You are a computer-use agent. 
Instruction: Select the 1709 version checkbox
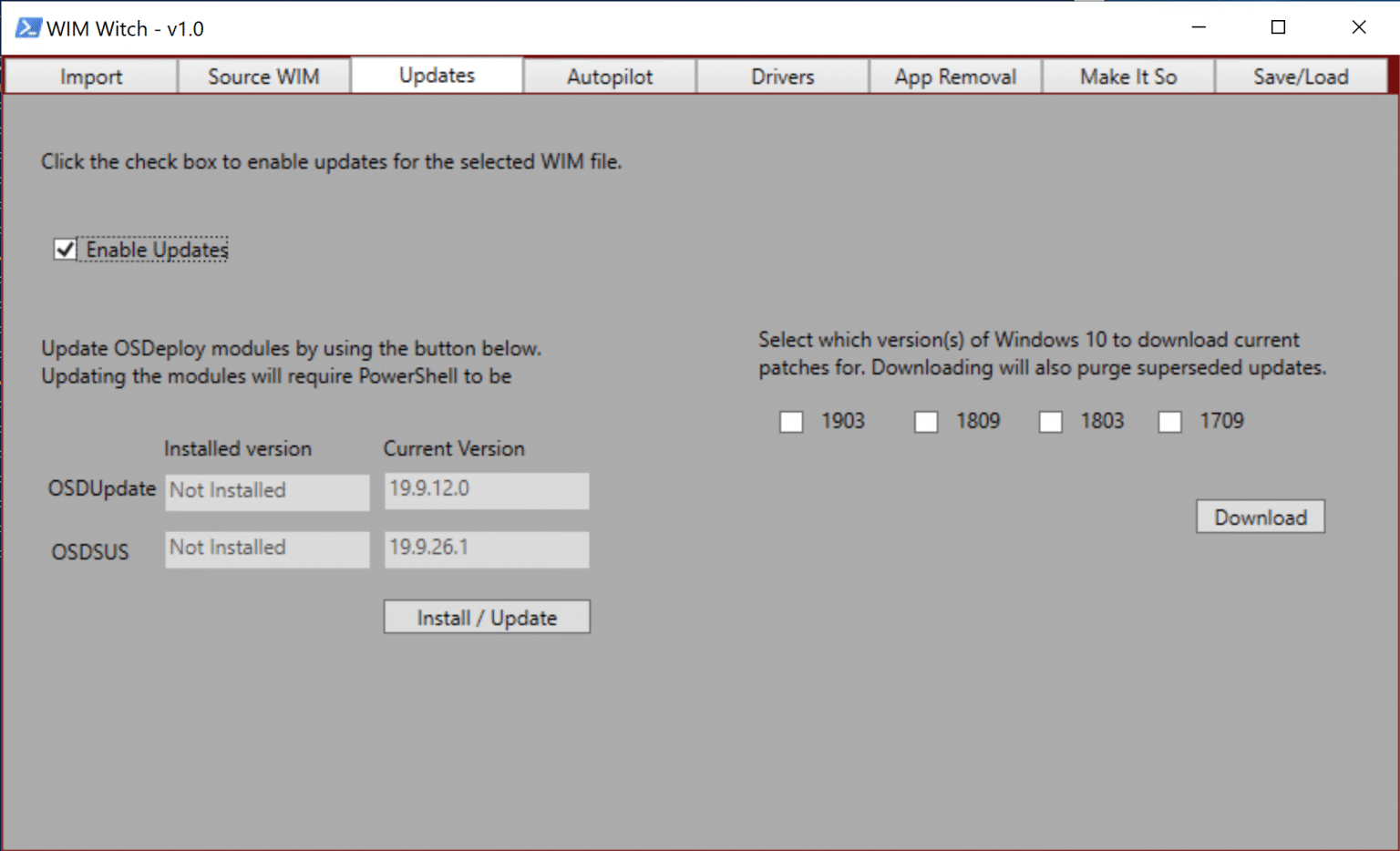(1169, 421)
